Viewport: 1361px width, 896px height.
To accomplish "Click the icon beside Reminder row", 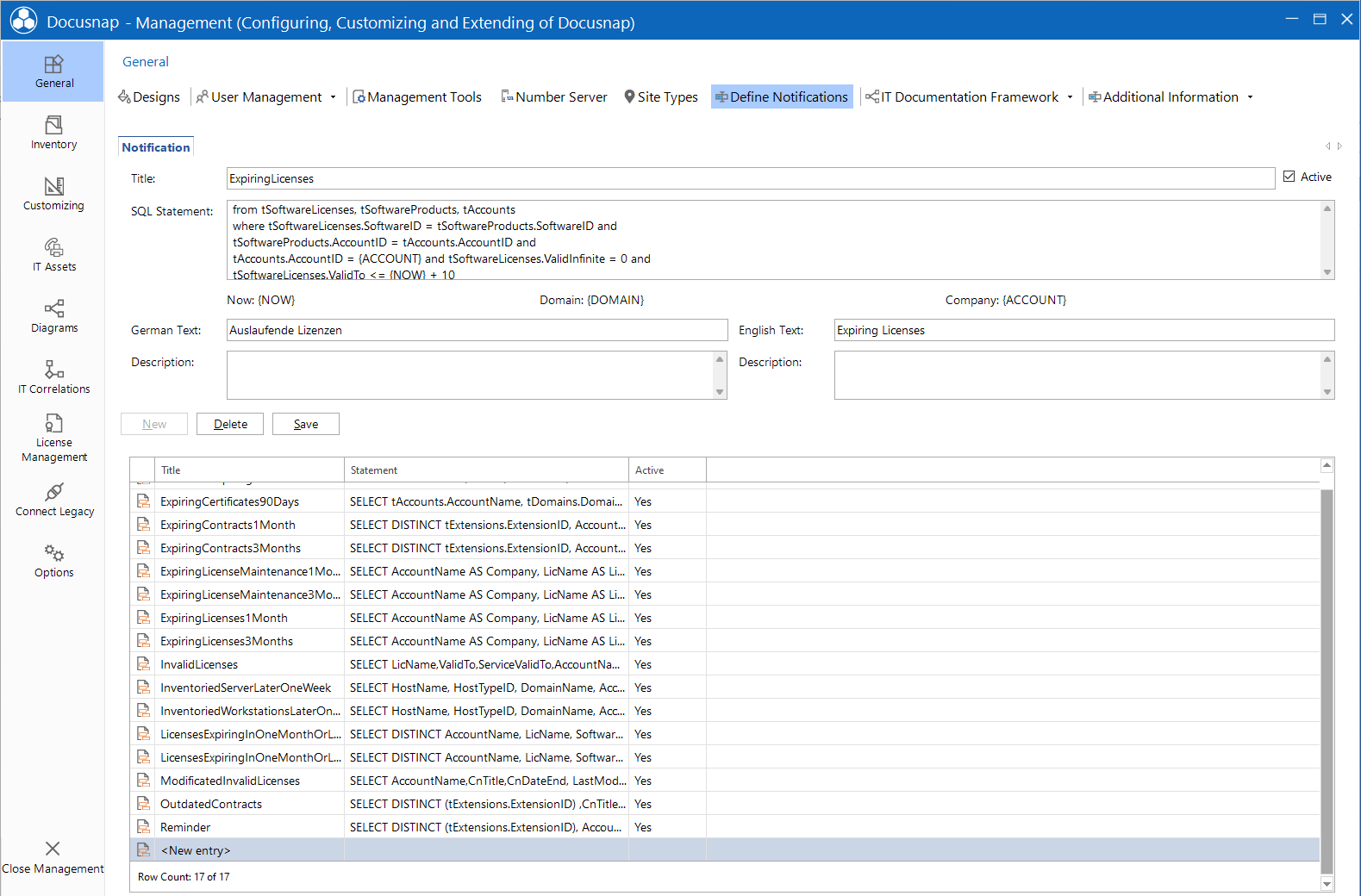I will [143, 826].
